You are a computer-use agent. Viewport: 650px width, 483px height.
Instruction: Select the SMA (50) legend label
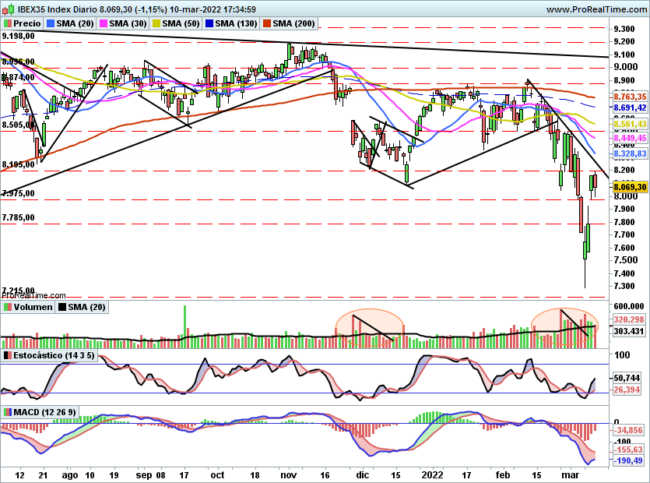click(181, 24)
